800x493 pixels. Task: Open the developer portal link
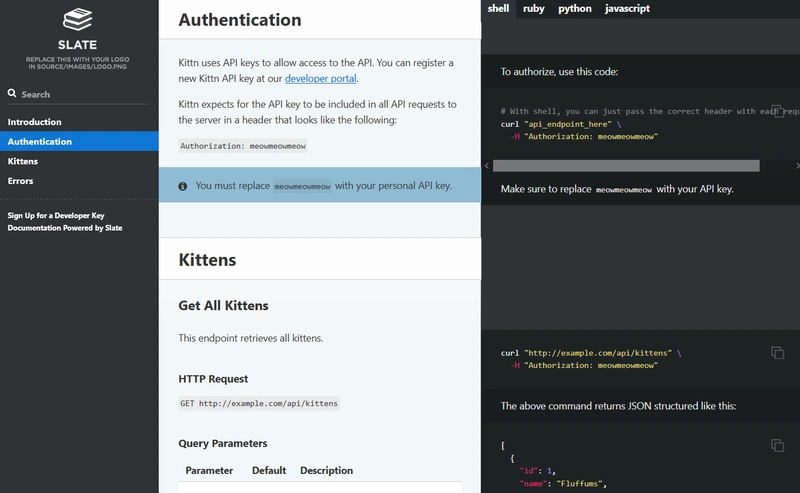click(x=320, y=78)
